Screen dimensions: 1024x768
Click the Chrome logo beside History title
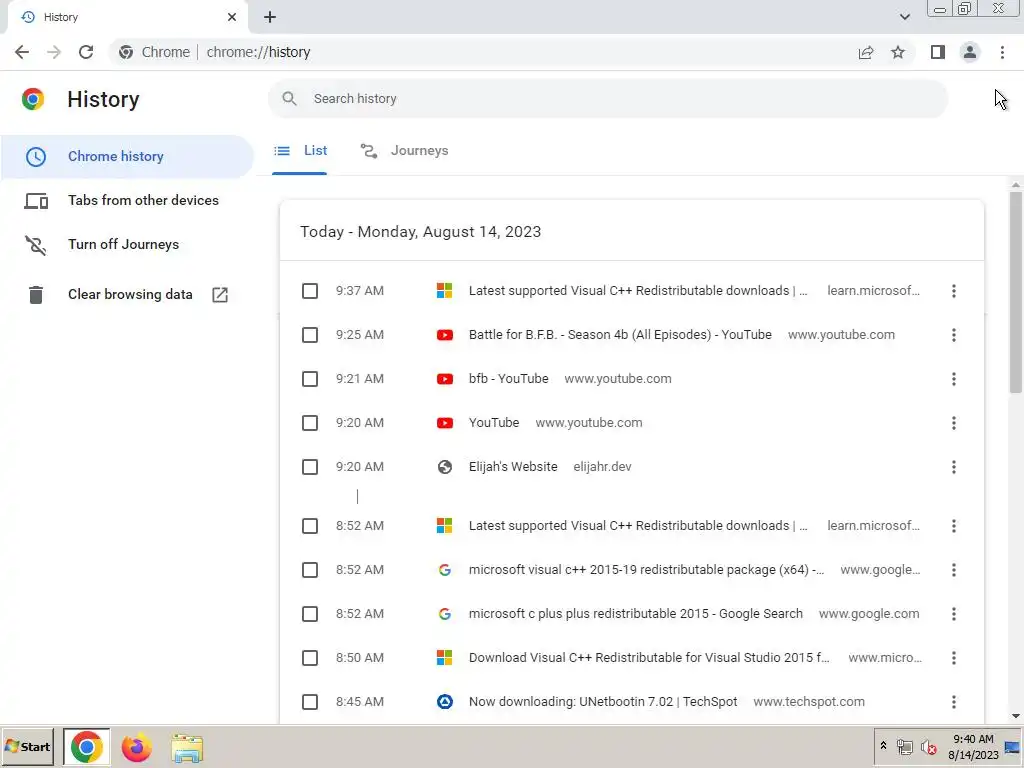click(33, 99)
